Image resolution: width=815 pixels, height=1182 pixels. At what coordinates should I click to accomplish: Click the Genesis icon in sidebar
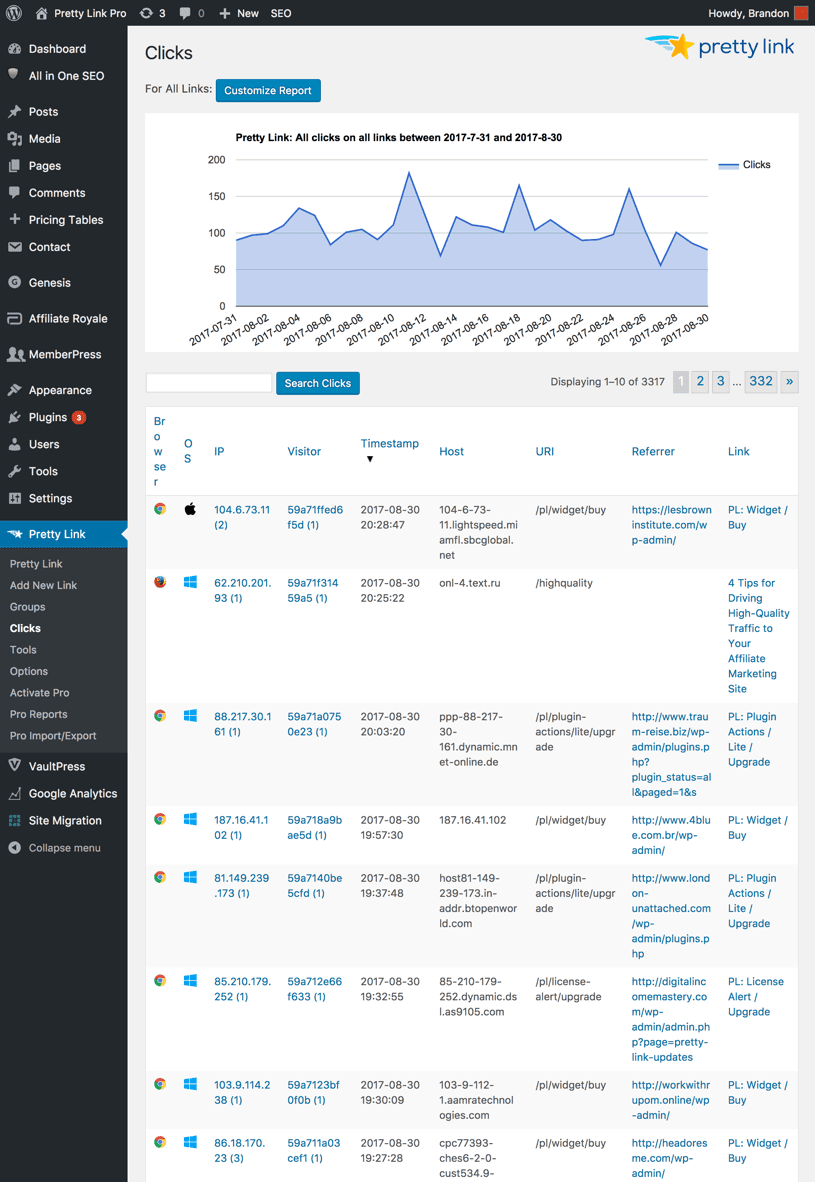(14, 283)
